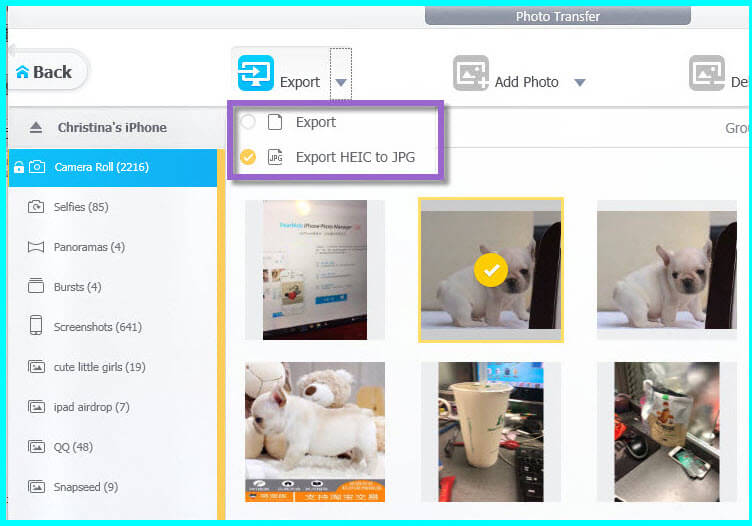Open Bursts (4) album
This screenshot has height=526, width=752.
tap(113, 287)
